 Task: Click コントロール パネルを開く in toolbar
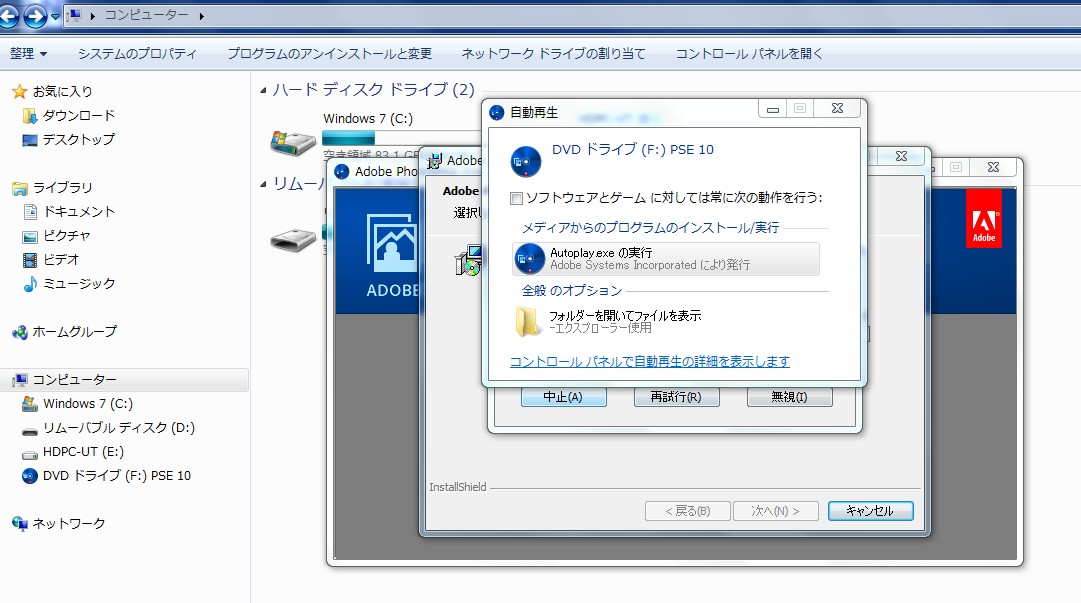point(749,53)
